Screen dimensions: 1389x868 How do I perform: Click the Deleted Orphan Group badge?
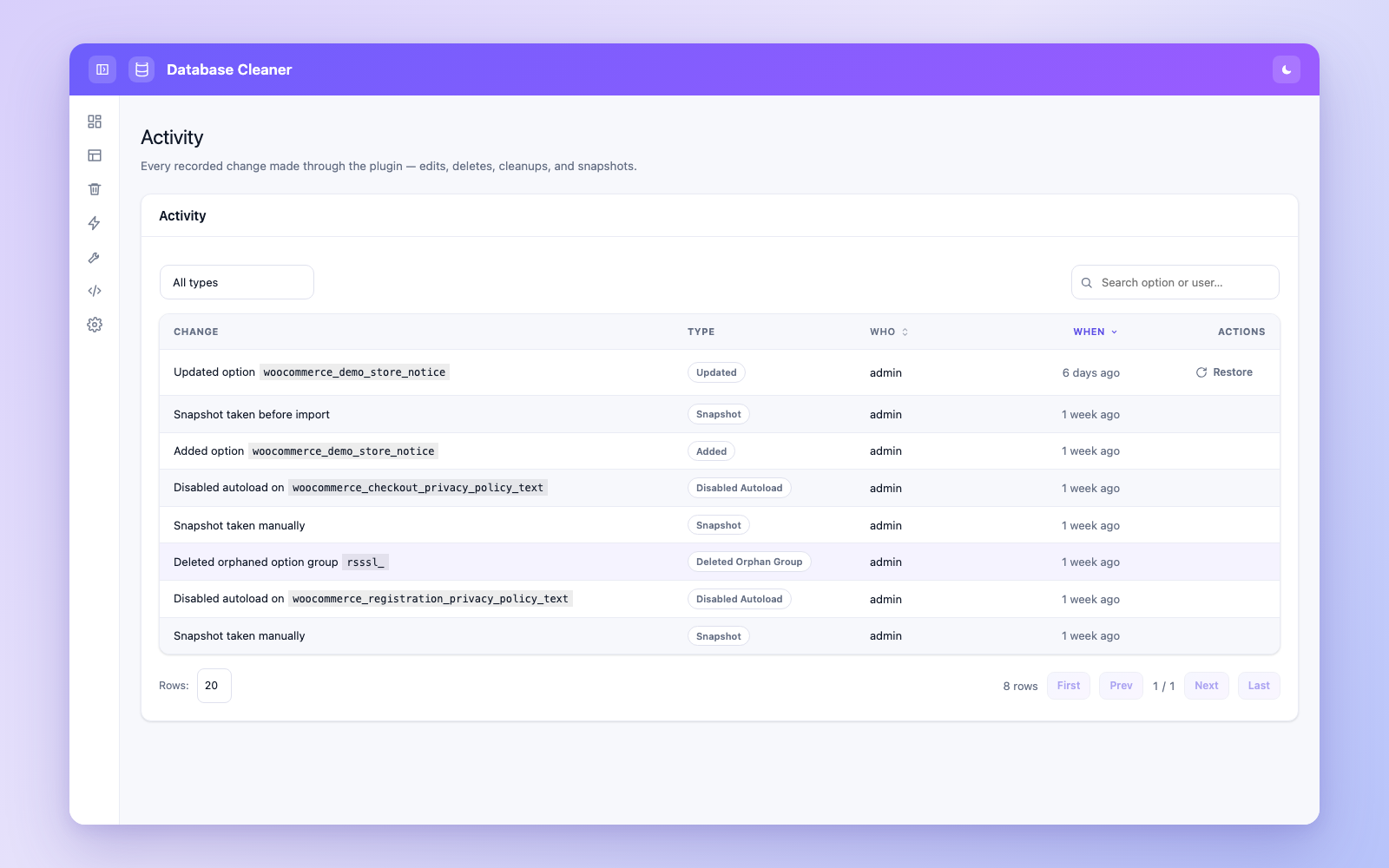(x=749, y=562)
